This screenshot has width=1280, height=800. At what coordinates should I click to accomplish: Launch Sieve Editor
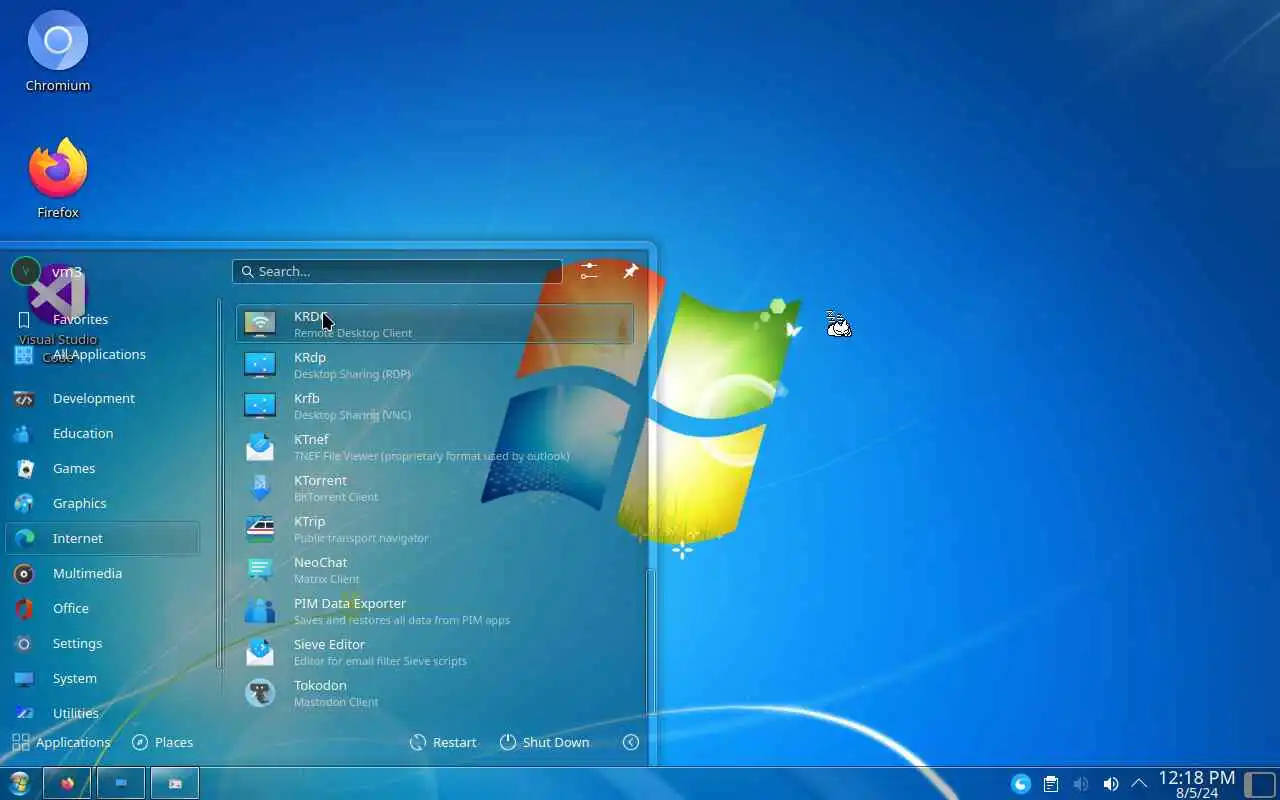pos(435,652)
